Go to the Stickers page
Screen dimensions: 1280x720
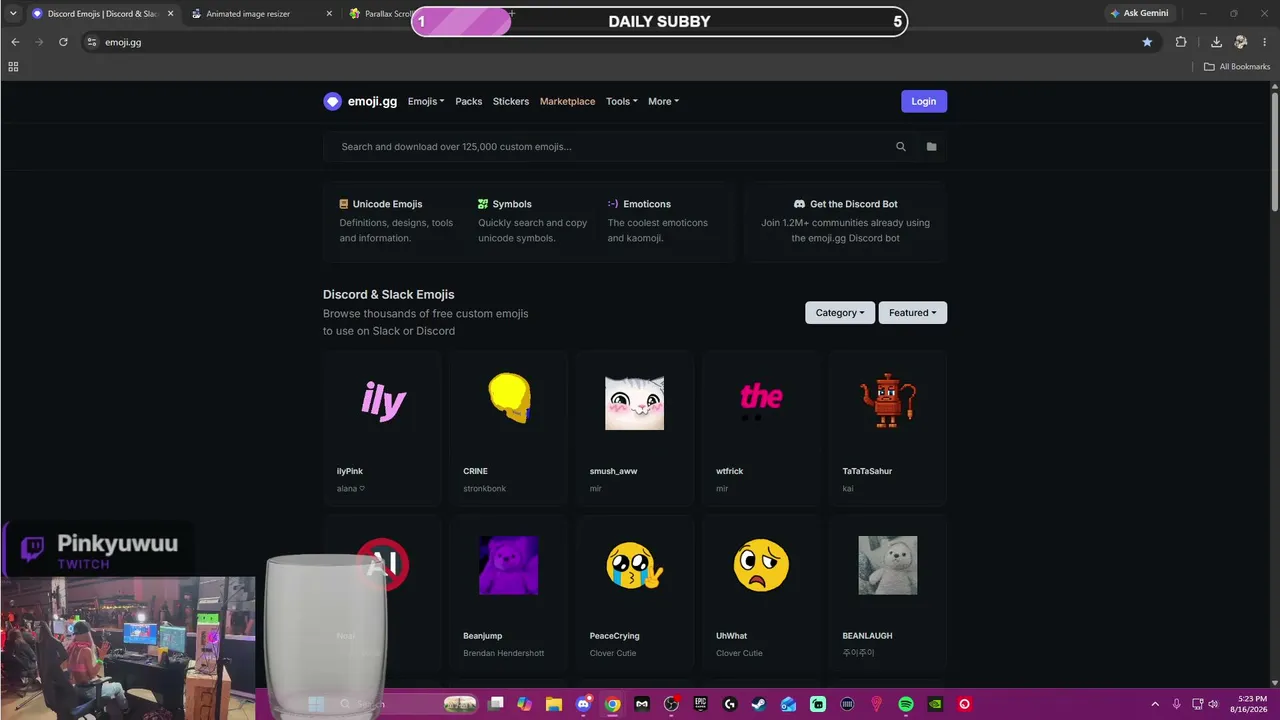511,101
